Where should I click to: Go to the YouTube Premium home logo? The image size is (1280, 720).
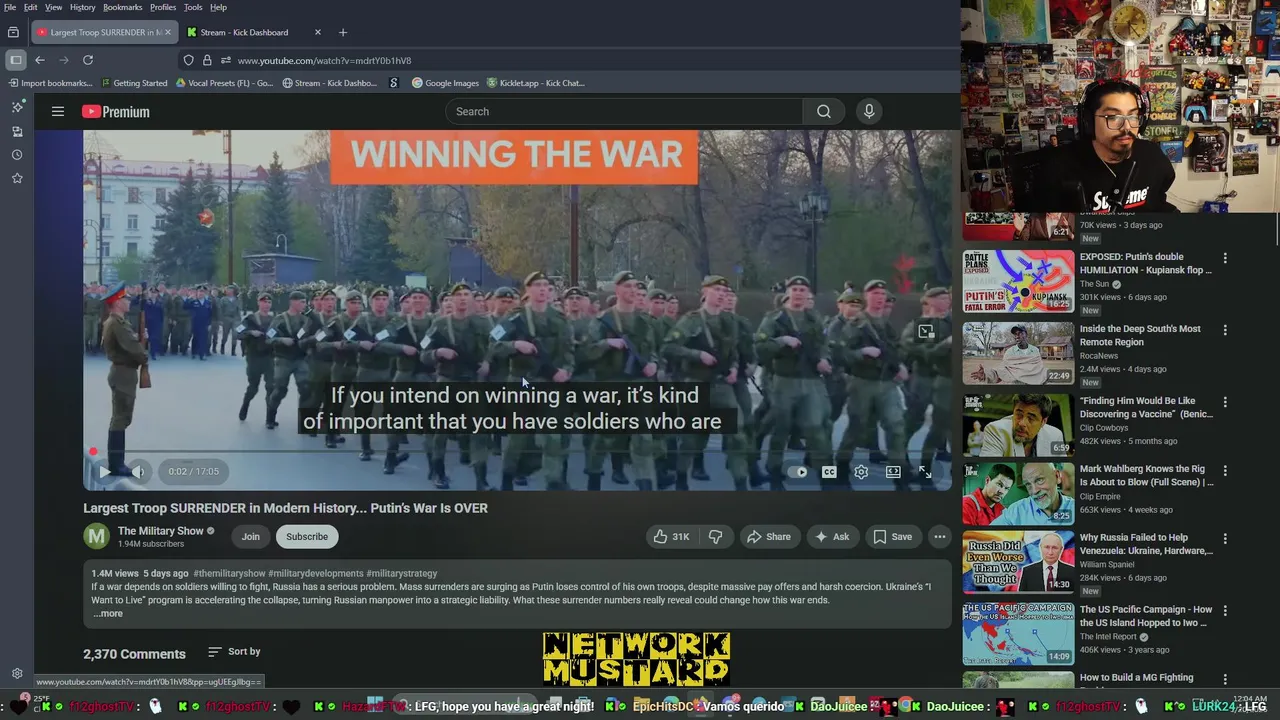click(x=116, y=112)
